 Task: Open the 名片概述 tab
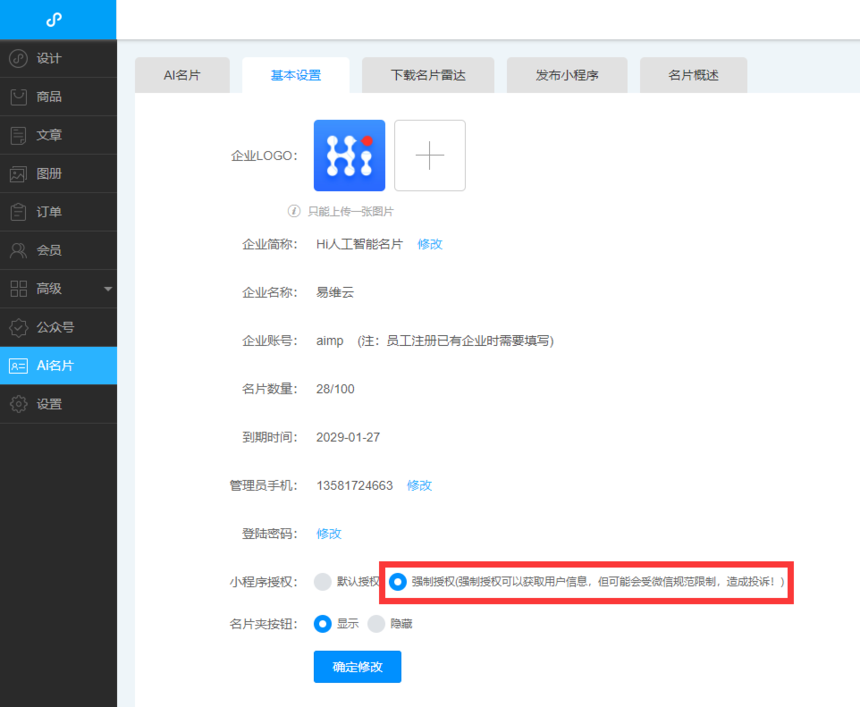(693, 75)
